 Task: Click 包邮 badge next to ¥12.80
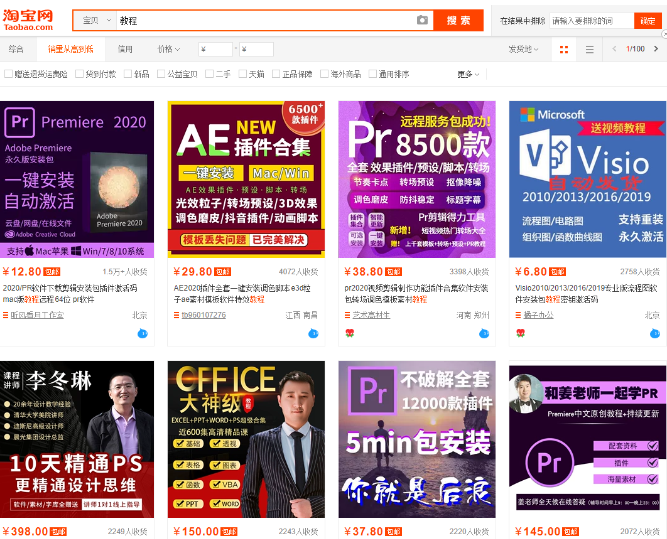tap(52, 272)
